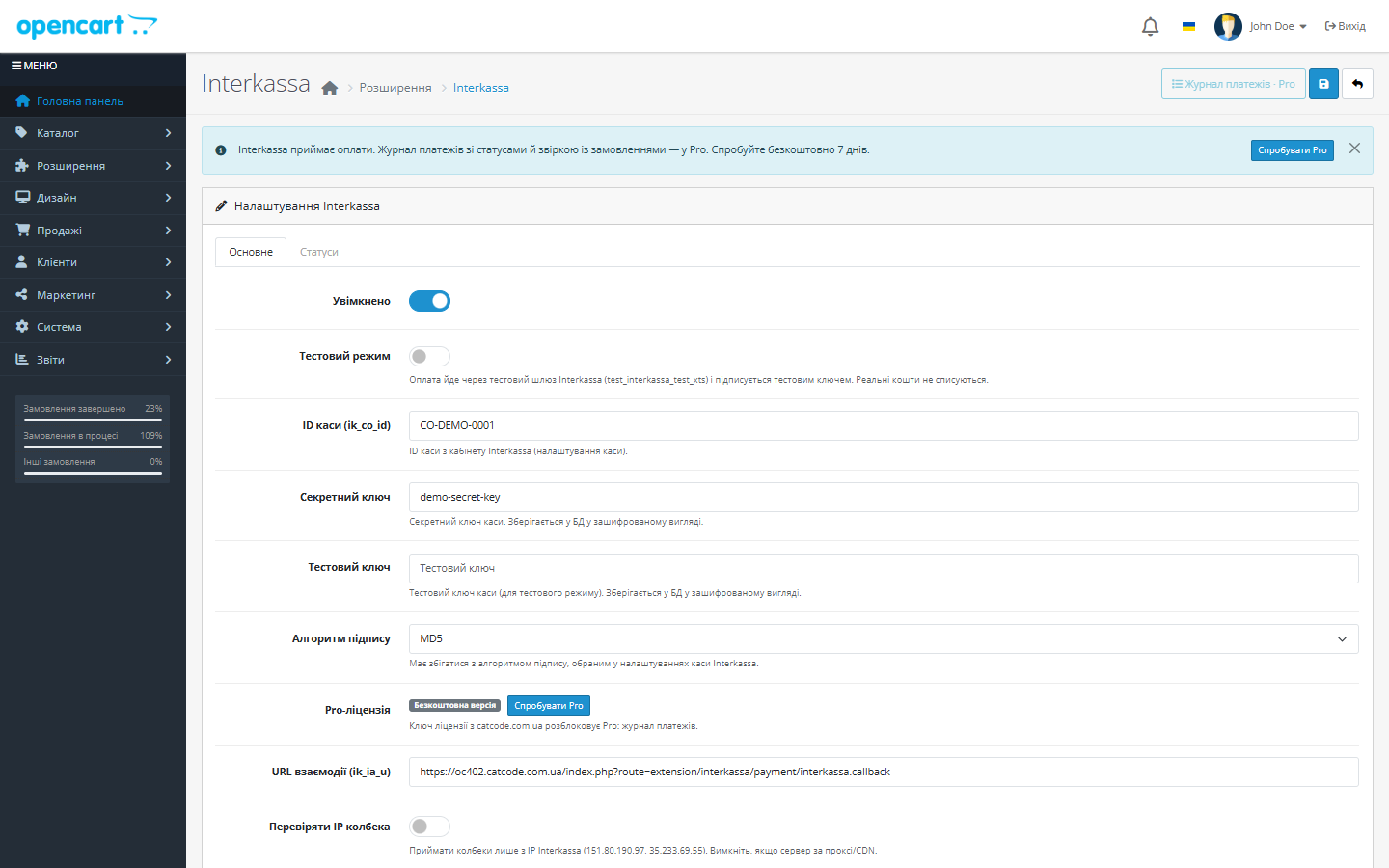This screenshot has height=868, width=1389.
Task: Switch to the Статуси tab
Action: [x=318, y=252]
